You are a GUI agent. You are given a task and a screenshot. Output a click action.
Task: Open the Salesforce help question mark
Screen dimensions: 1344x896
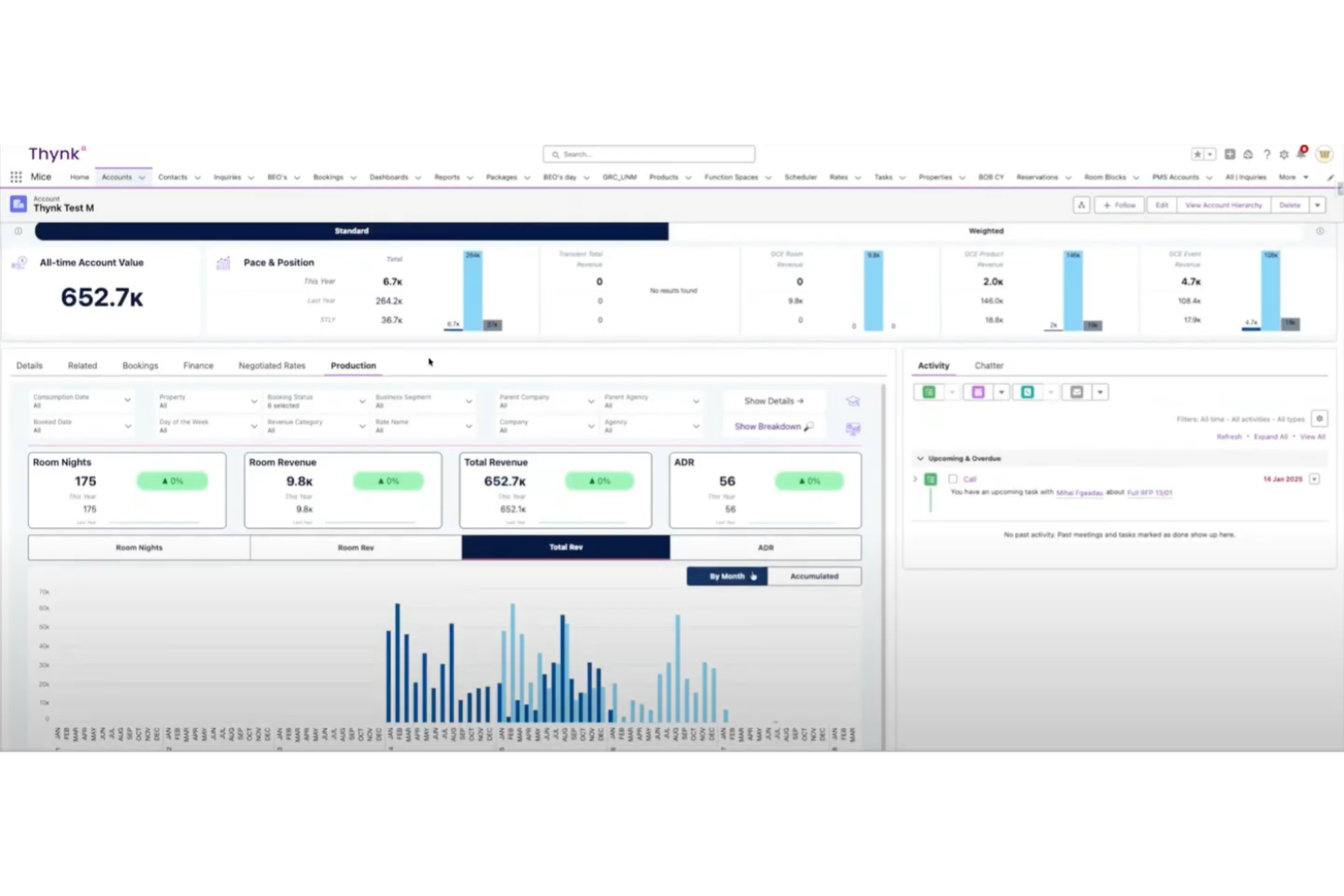click(x=1267, y=154)
